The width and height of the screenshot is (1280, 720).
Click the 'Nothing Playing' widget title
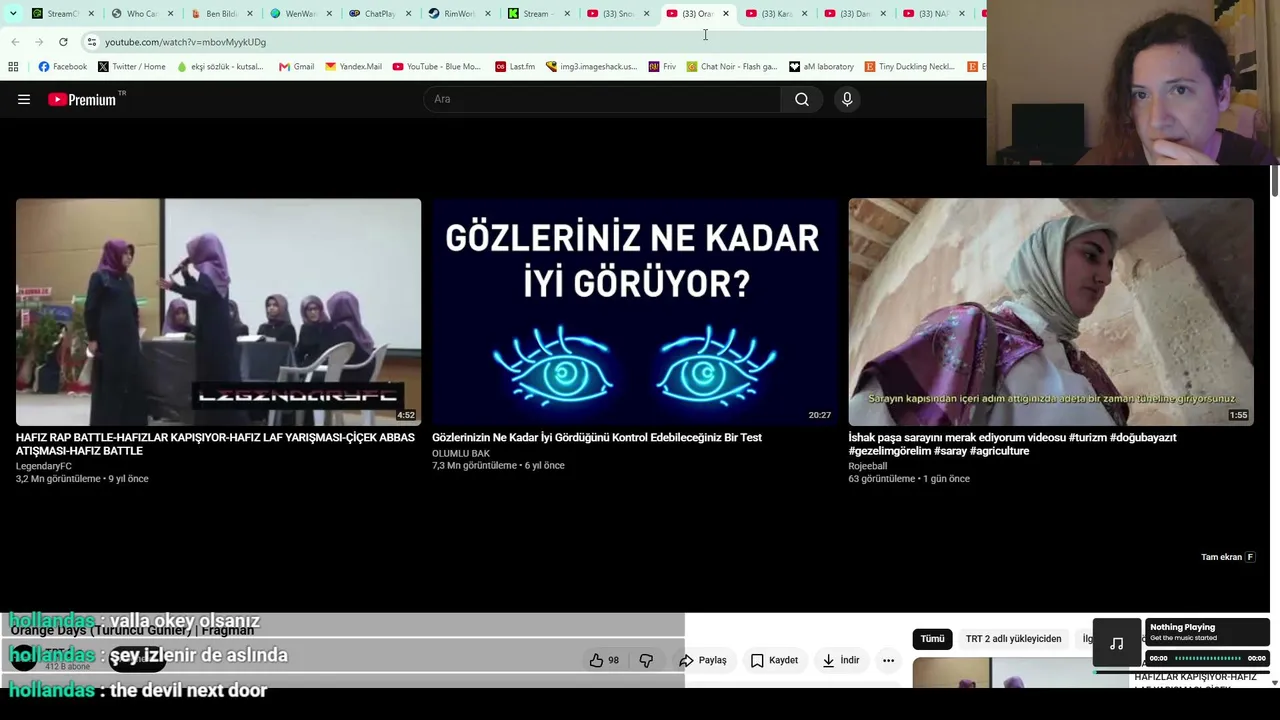[1182, 627]
